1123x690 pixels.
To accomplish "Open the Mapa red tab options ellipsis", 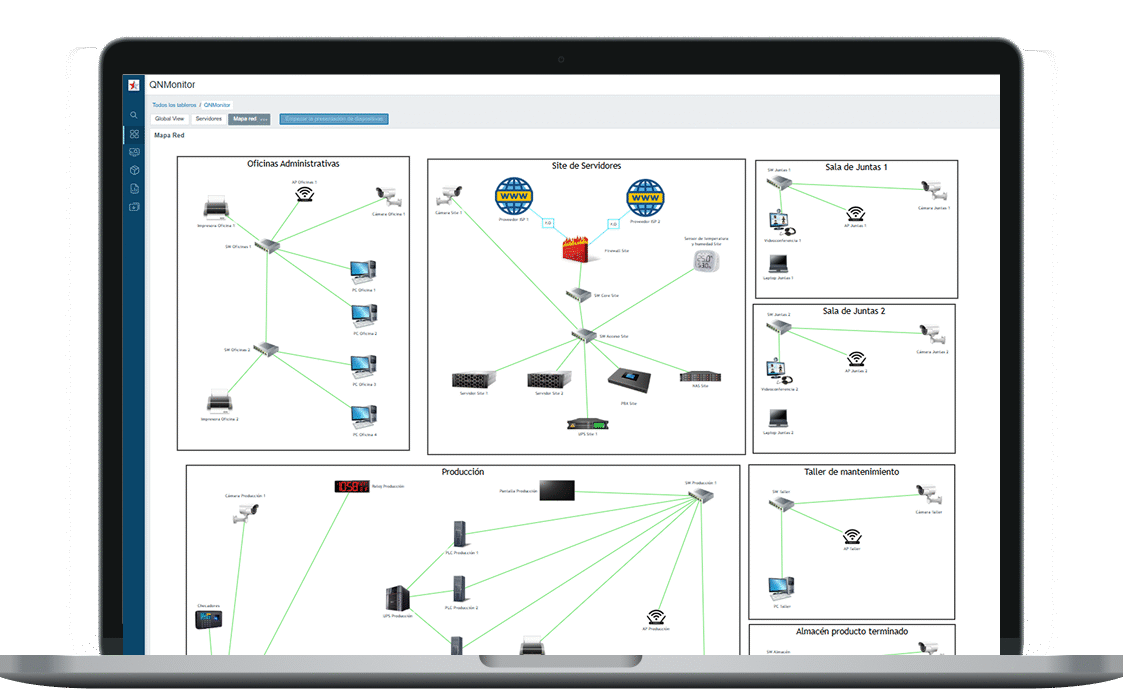I will click(x=264, y=119).
